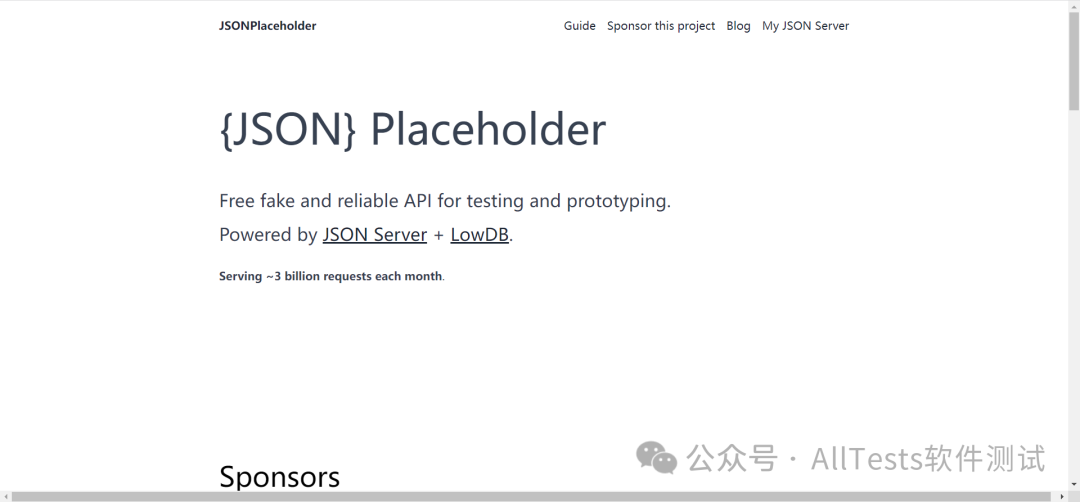Image resolution: width=1080 pixels, height=502 pixels.
Task: Follow the LowDB hyperlink
Action: [x=479, y=235]
